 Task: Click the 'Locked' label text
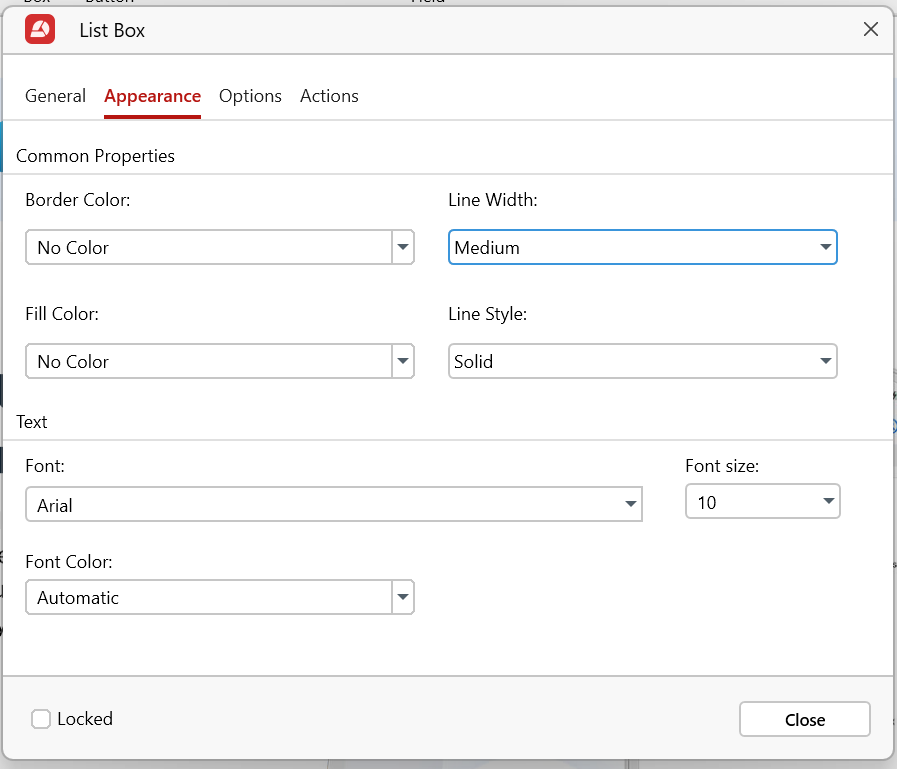tap(85, 719)
